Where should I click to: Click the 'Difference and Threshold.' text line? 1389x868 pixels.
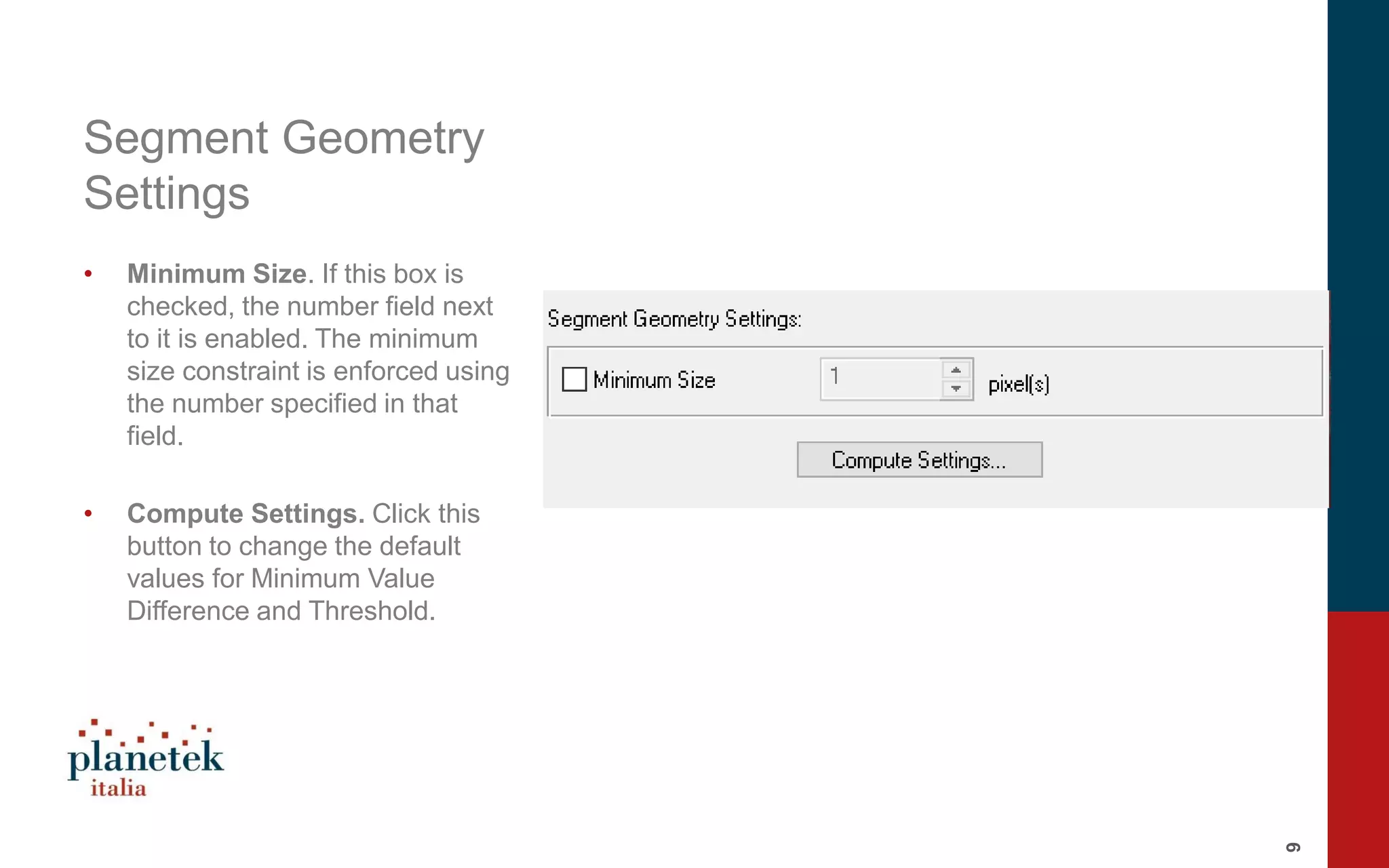tap(281, 611)
